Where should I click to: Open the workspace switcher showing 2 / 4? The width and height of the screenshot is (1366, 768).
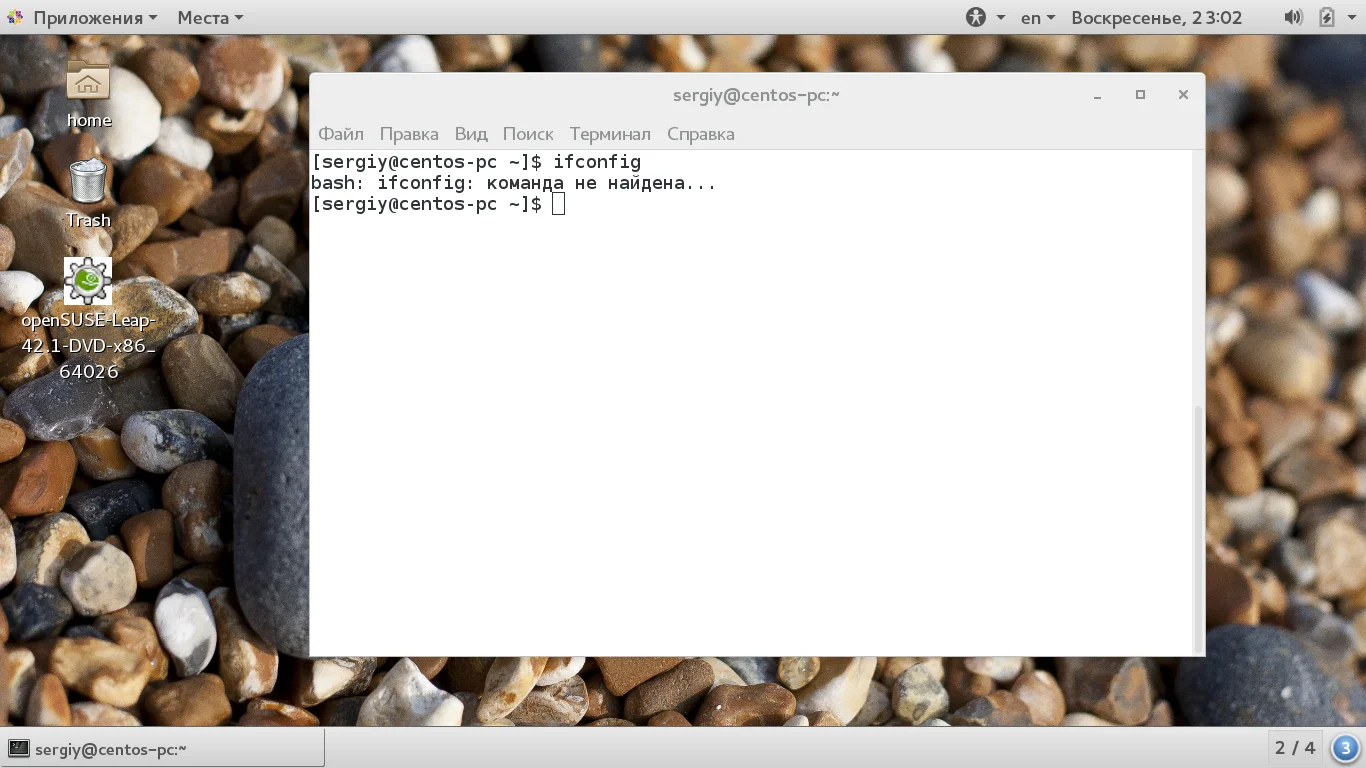tap(1296, 747)
